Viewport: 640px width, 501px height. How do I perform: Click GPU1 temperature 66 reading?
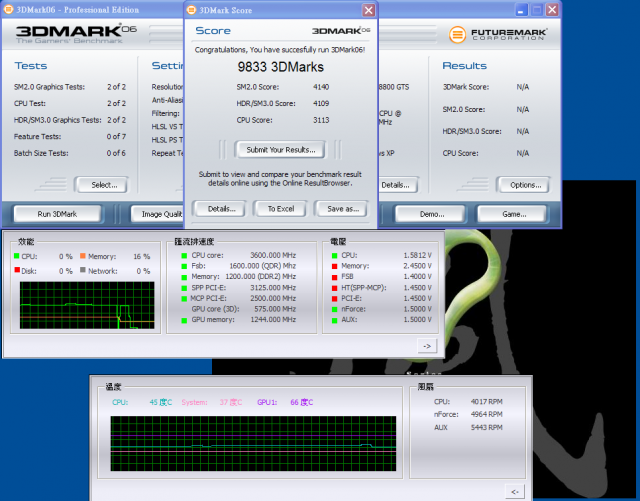click(x=302, y=402)
